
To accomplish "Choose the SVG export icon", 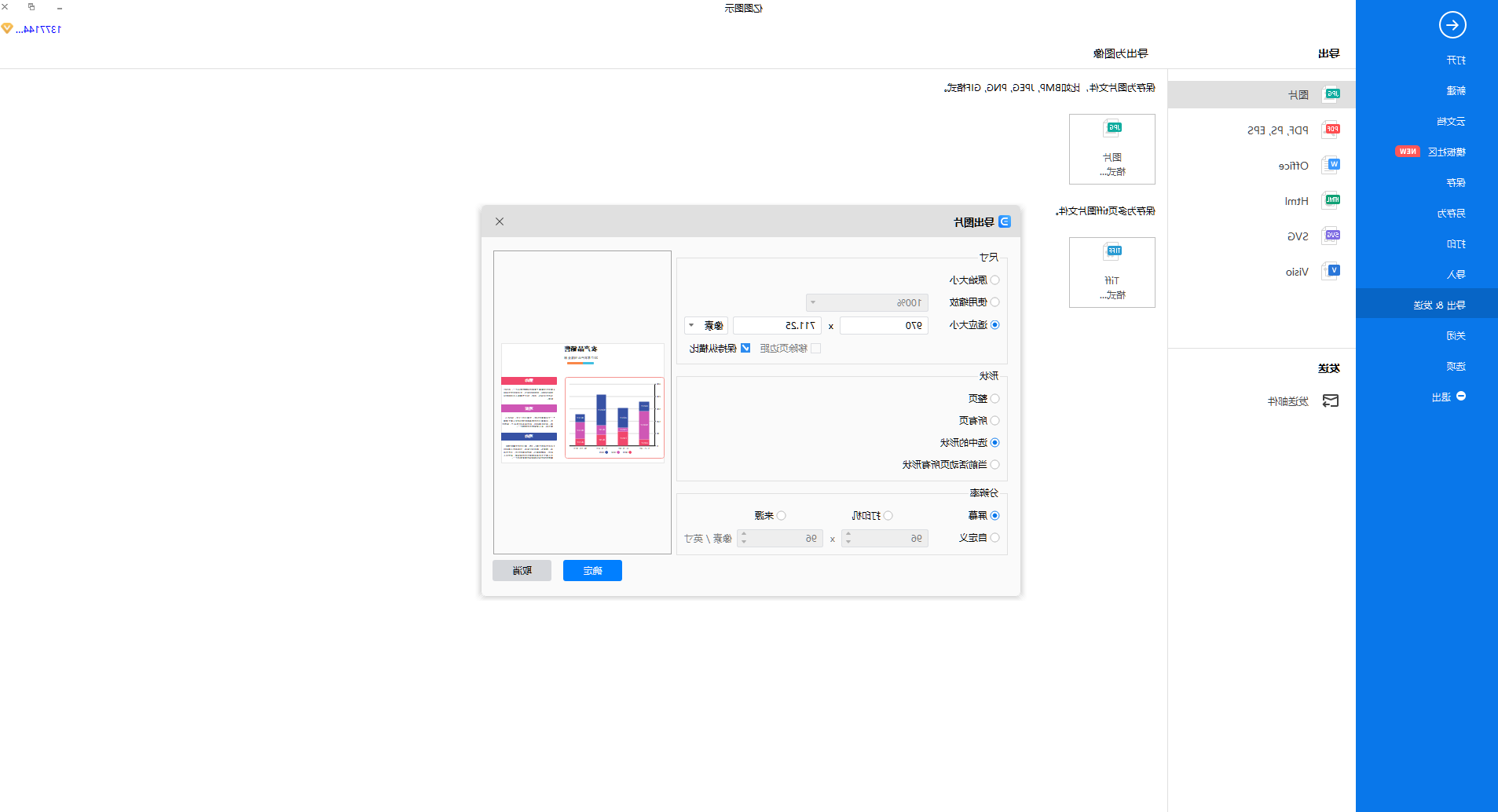I will point(1331,236).
